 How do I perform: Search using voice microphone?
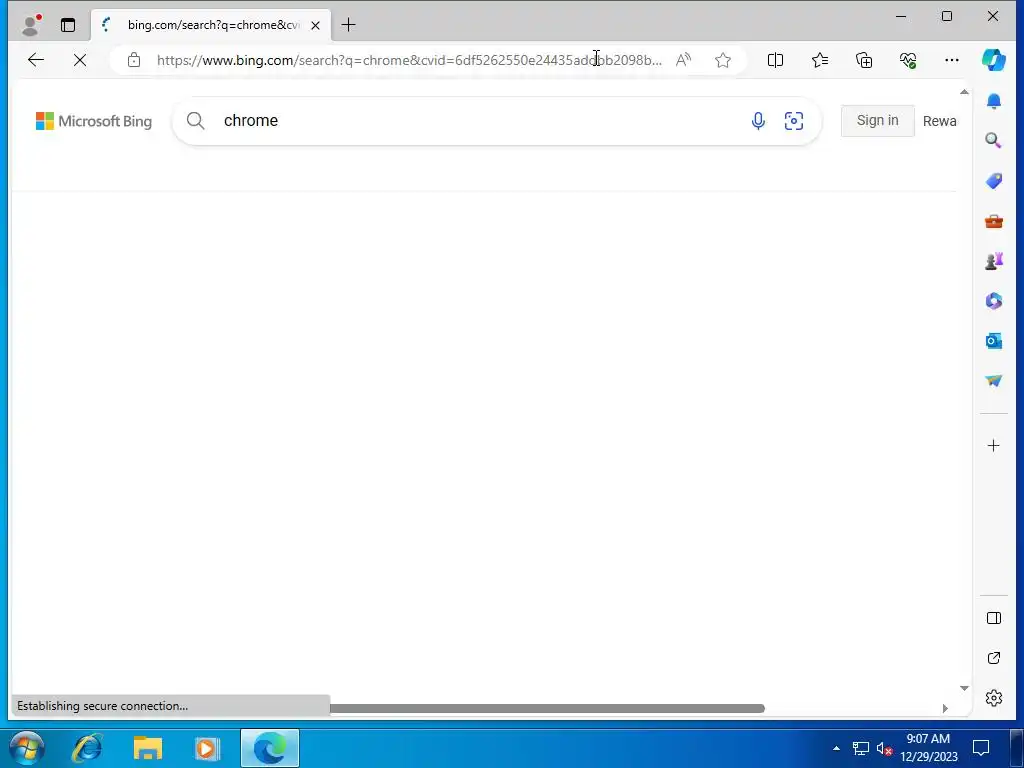point(758,121)
